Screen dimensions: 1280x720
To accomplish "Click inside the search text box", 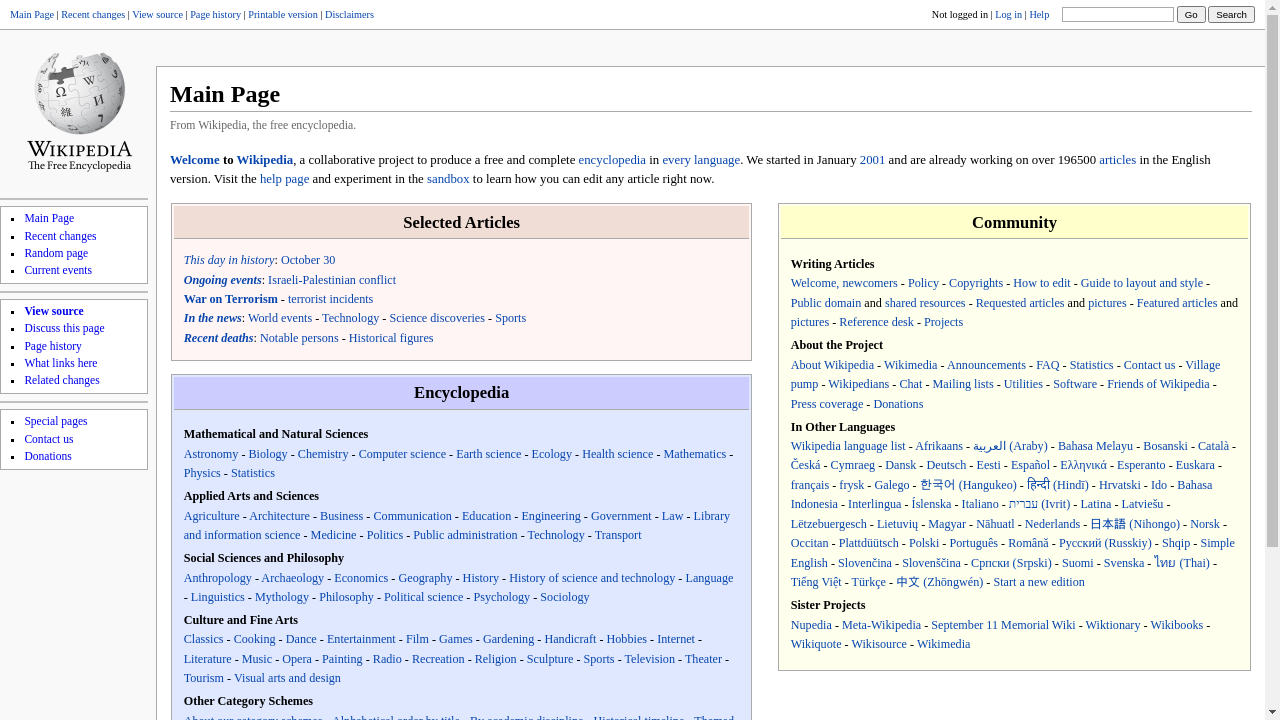I will [1117, 14].
